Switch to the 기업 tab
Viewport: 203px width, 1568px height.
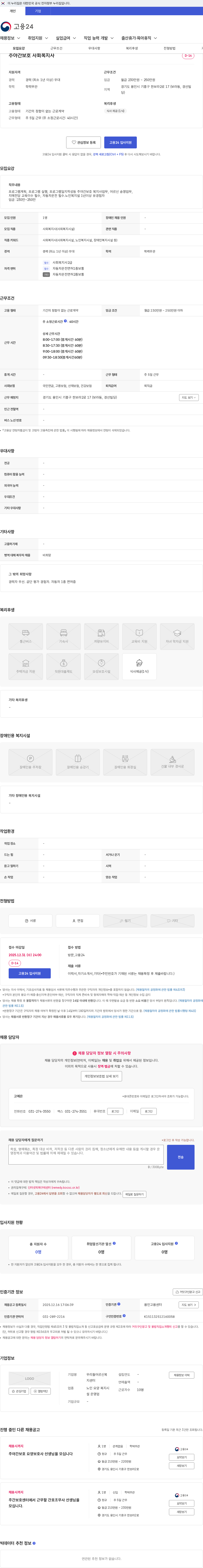[x=38, y=11]
